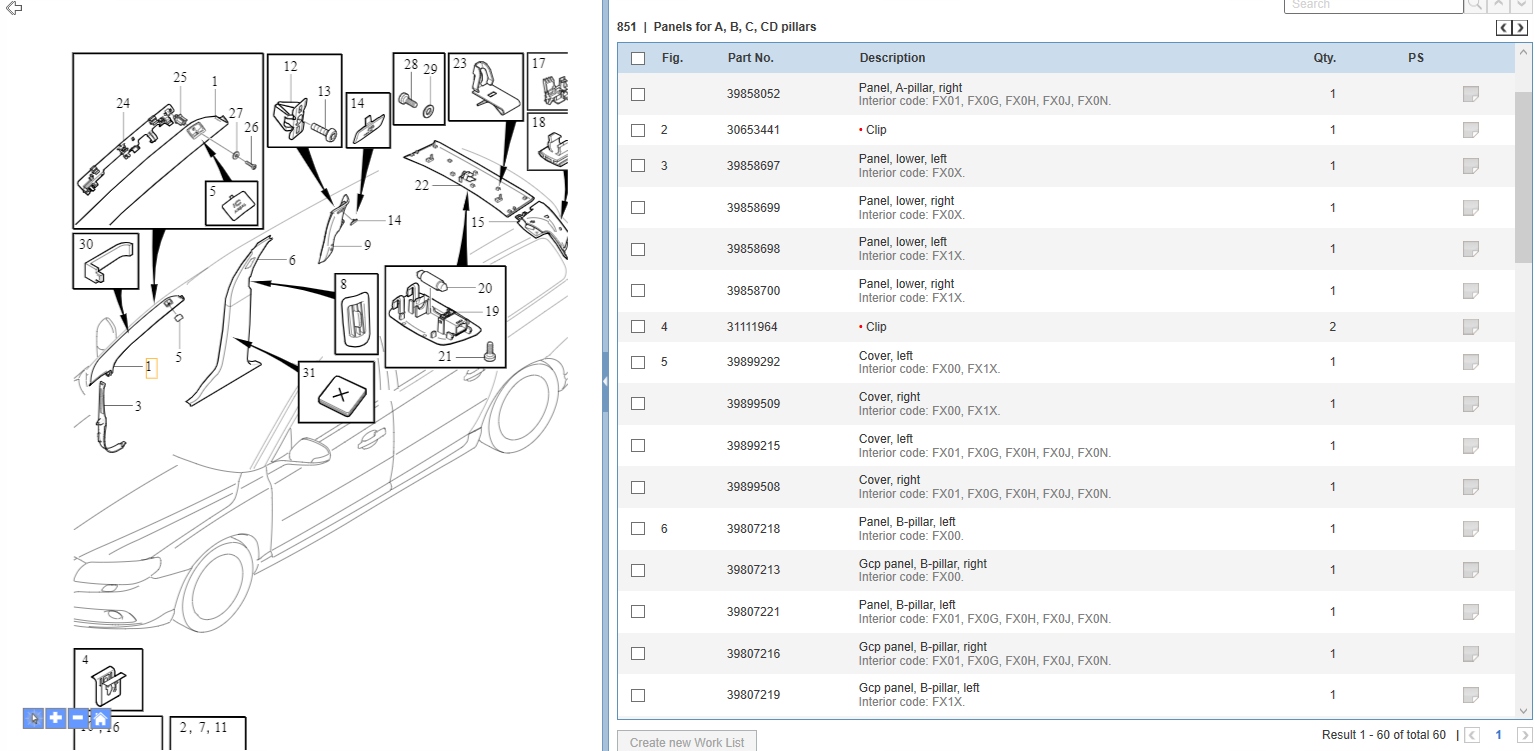Jump to first results page
This screenshot has height=751, width=1535.
[1472, 735]
